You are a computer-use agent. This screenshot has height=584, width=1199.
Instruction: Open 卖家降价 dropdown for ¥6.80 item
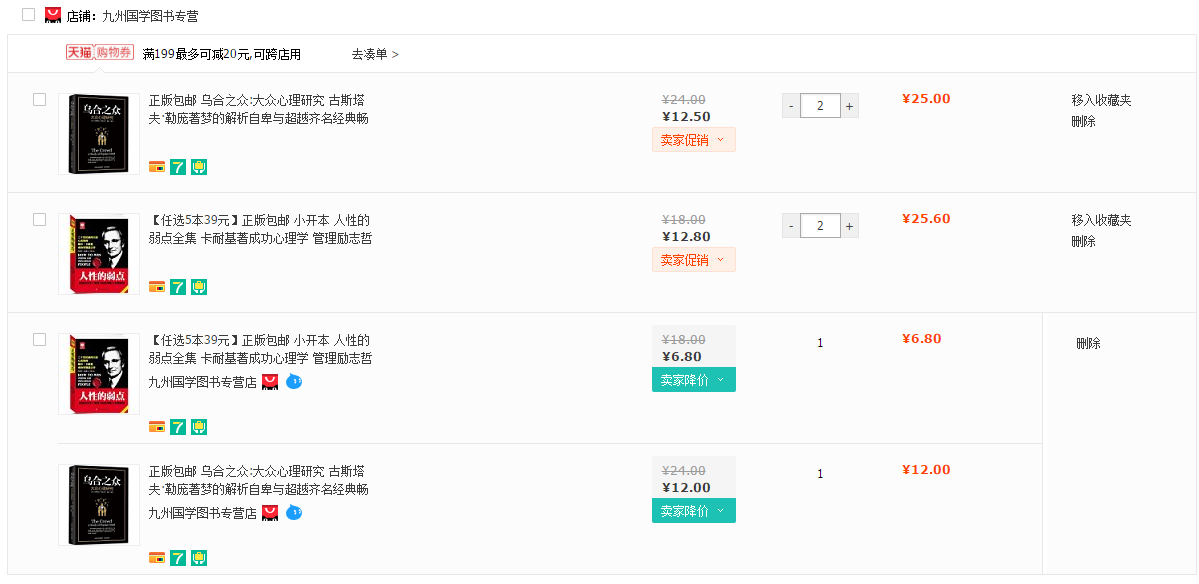tap(693, 380)
